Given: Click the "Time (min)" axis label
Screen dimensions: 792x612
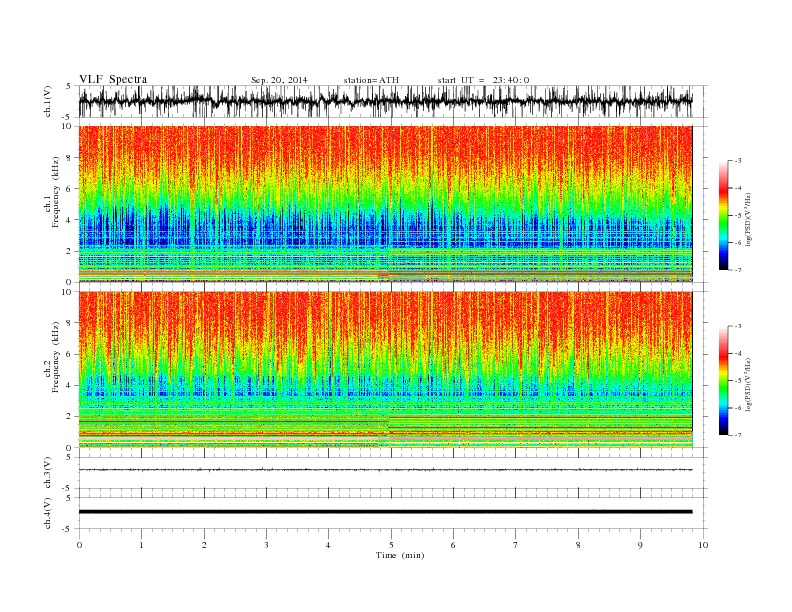Looking at the screenshot, I should tap(400, 555).
